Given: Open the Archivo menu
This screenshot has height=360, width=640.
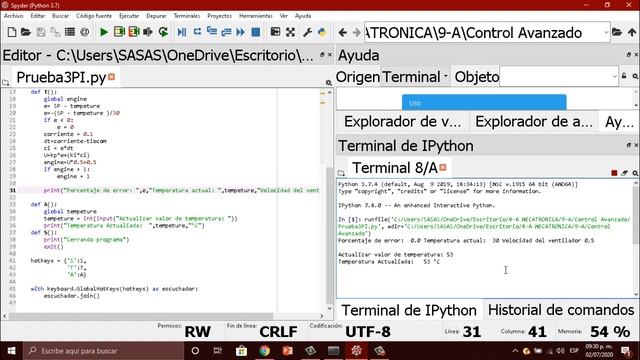Looking at the screenshot, I should tap(13, 16).
